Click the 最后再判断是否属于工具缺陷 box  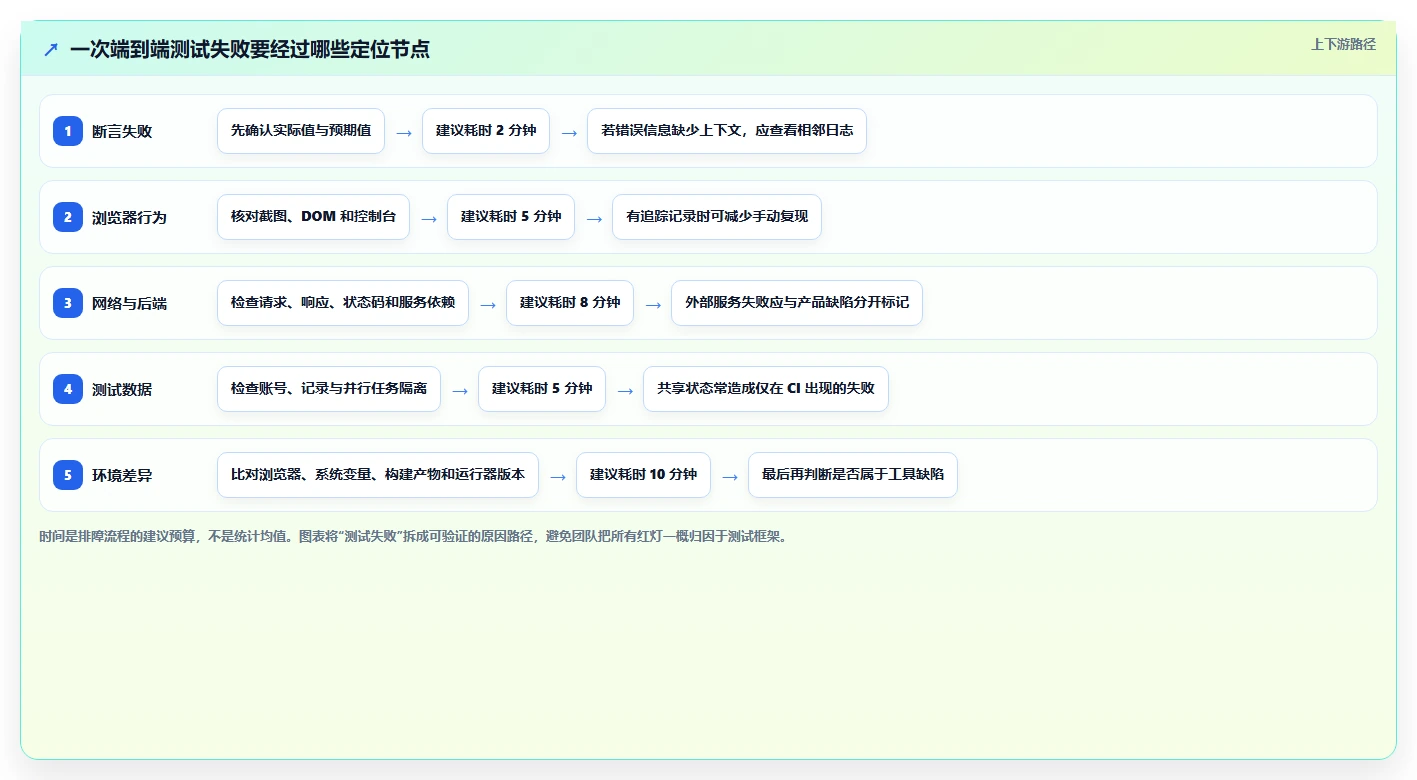[853, 475]
